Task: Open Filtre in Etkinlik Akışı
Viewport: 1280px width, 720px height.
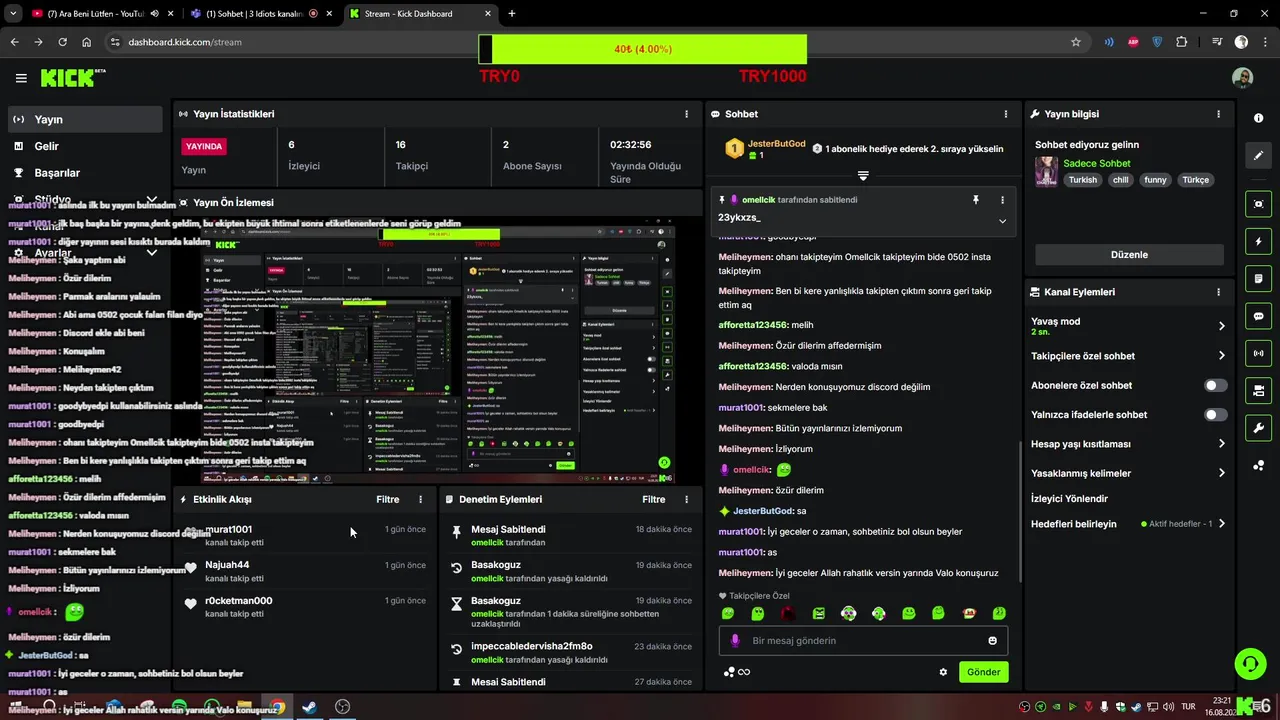Action: coord(388,499)
